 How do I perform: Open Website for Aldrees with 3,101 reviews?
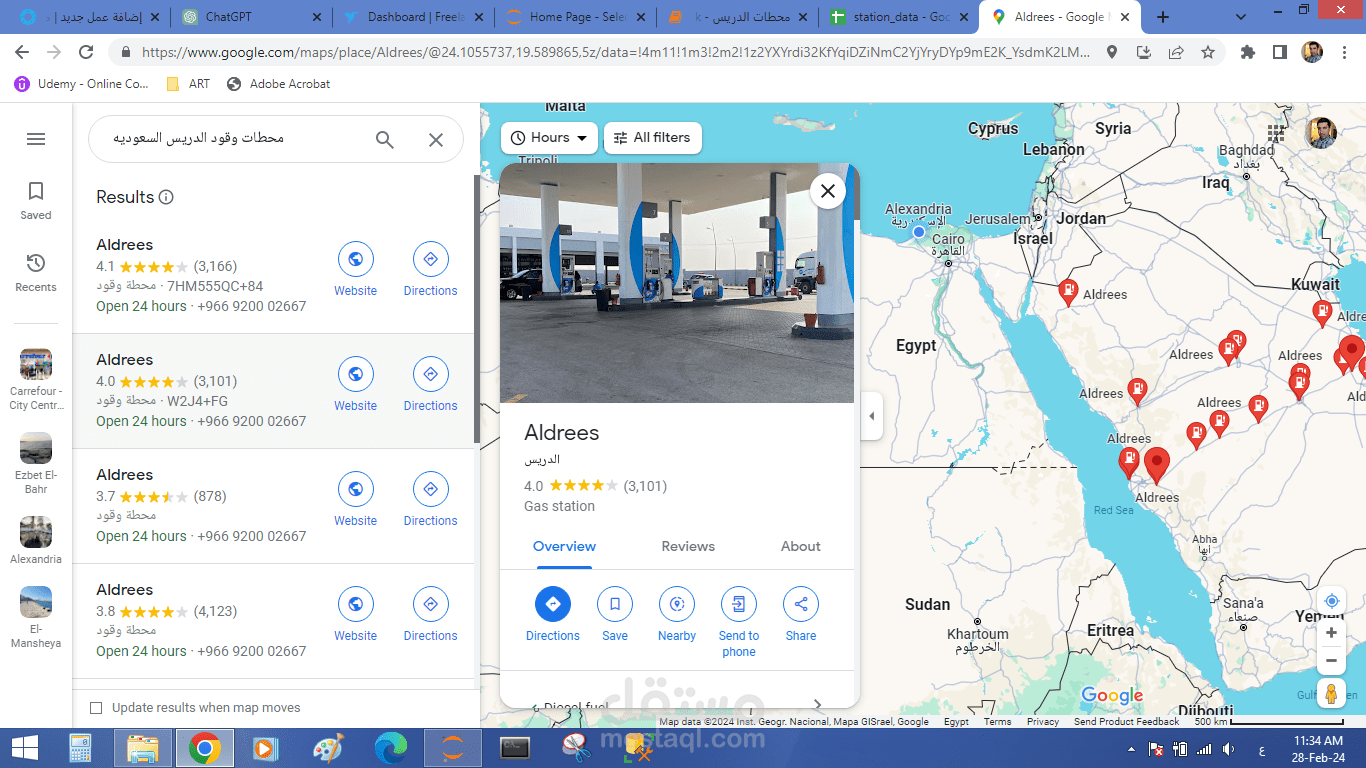[x=355, y=384]
